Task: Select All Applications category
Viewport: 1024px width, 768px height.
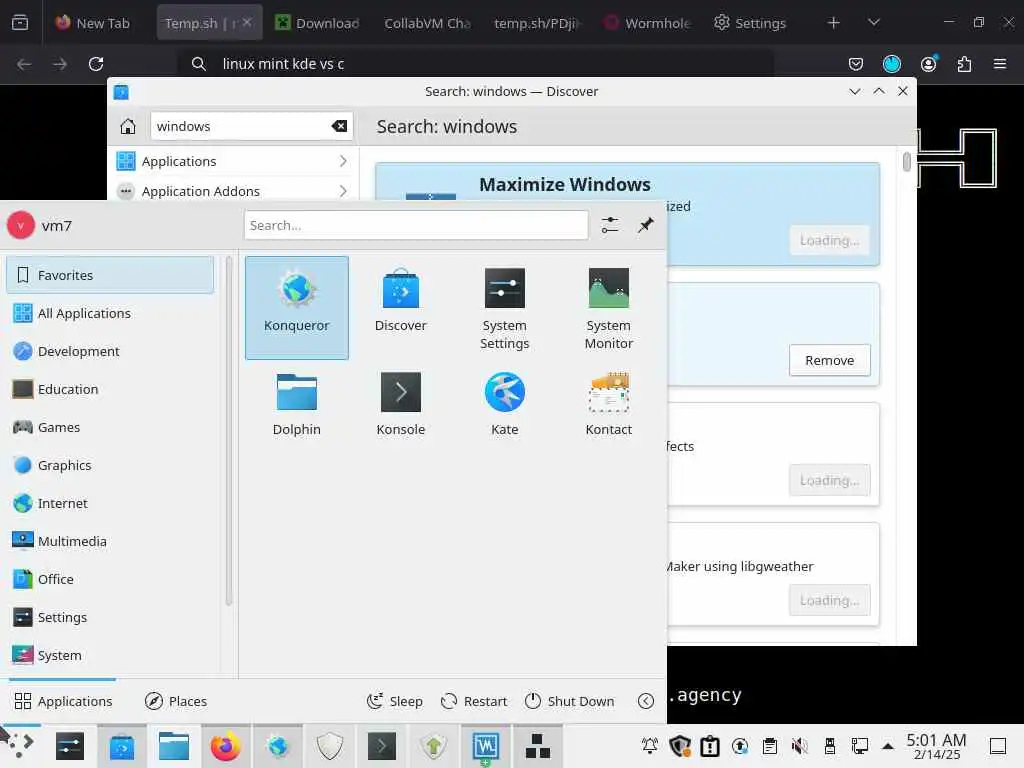Action: click(110, 313)
